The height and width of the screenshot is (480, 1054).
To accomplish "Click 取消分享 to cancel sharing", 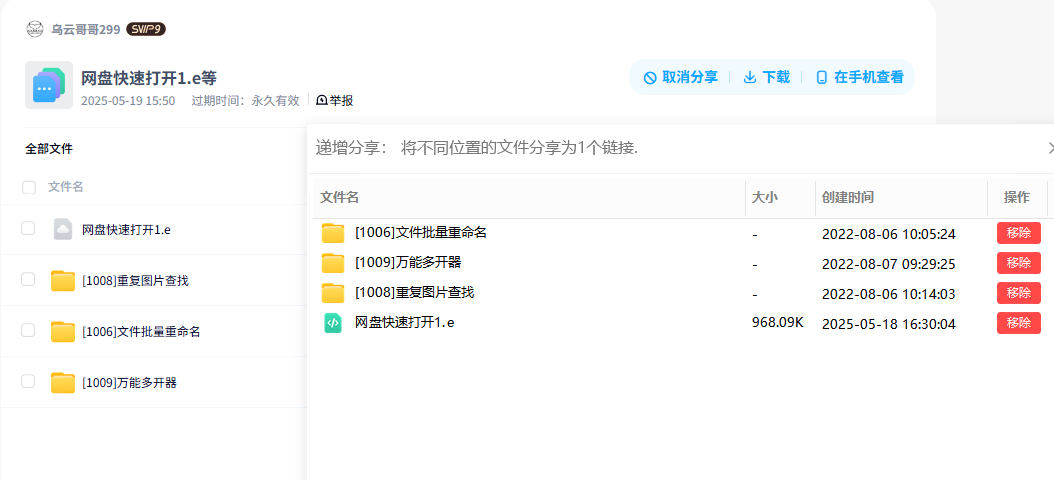I will coord(681,77).
